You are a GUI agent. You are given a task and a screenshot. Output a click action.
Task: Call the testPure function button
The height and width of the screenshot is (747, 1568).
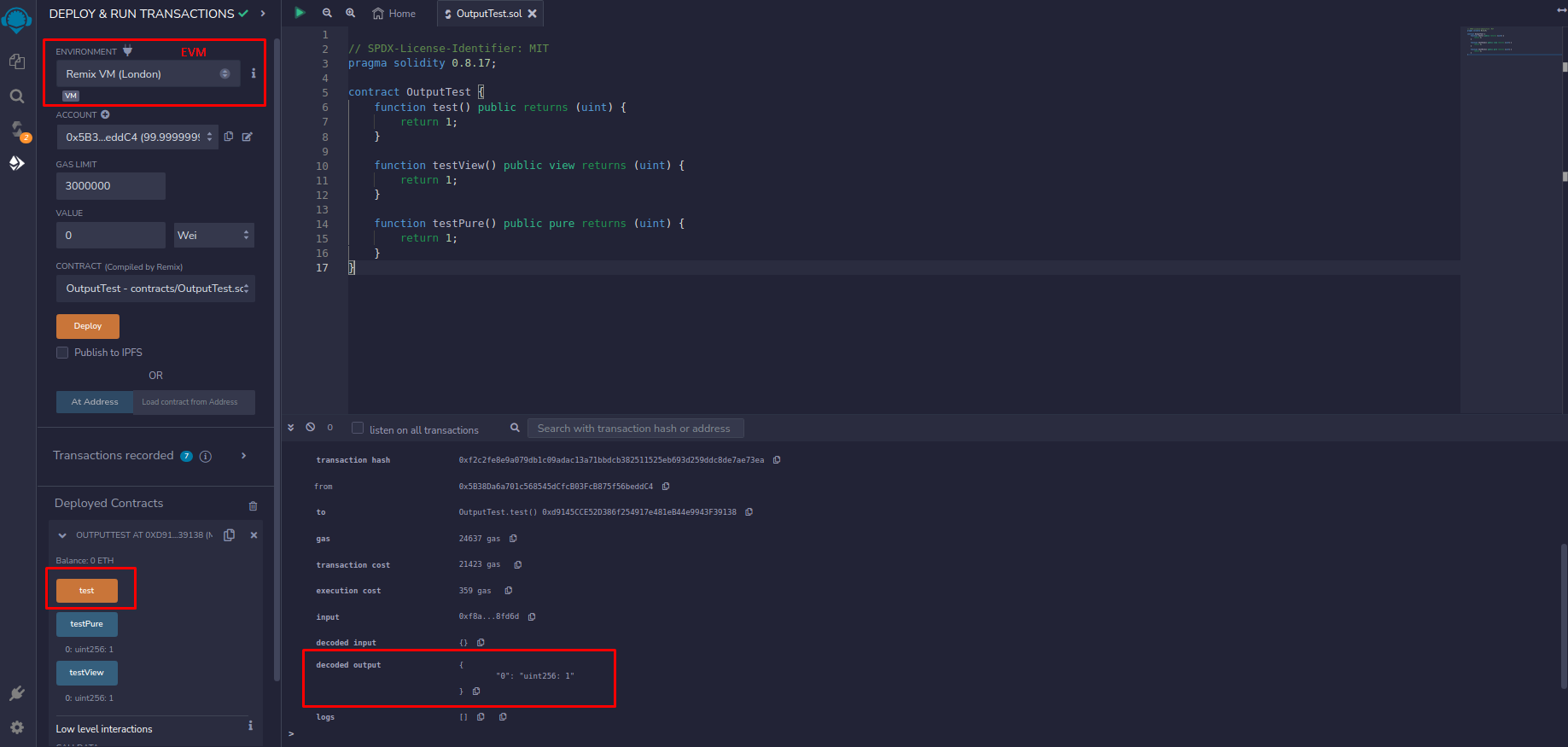(x=87, y=624)
